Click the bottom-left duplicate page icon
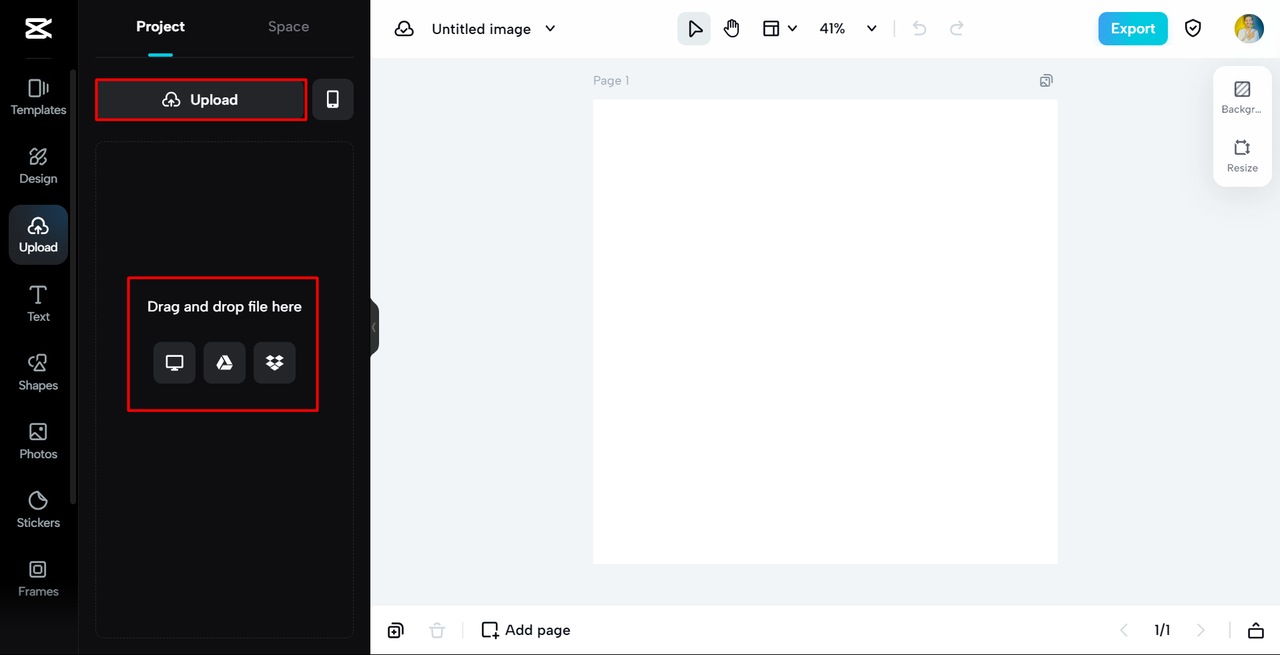 (x=396, y=630)
